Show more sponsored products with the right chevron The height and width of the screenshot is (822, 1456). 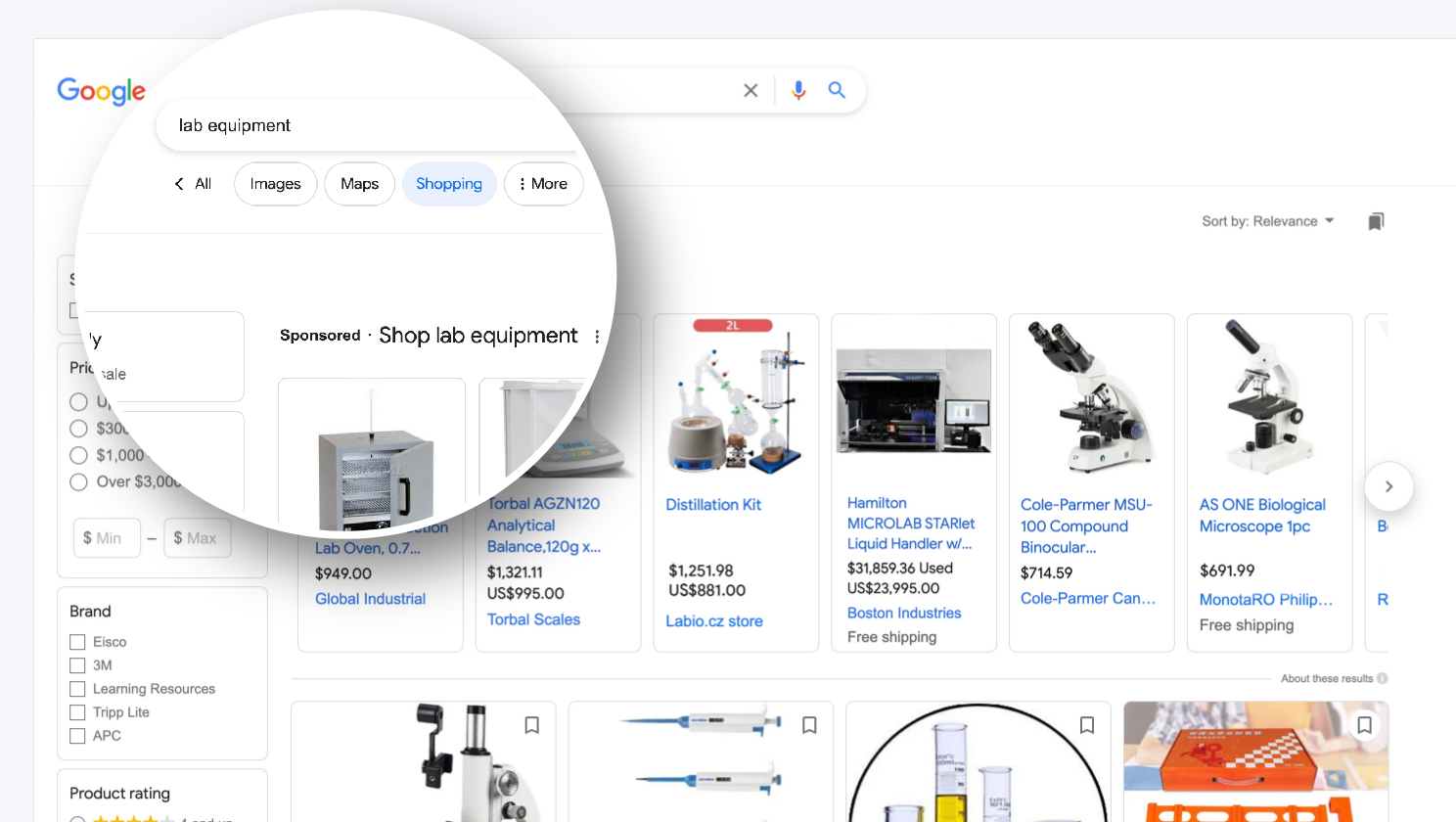[1388, 485]
